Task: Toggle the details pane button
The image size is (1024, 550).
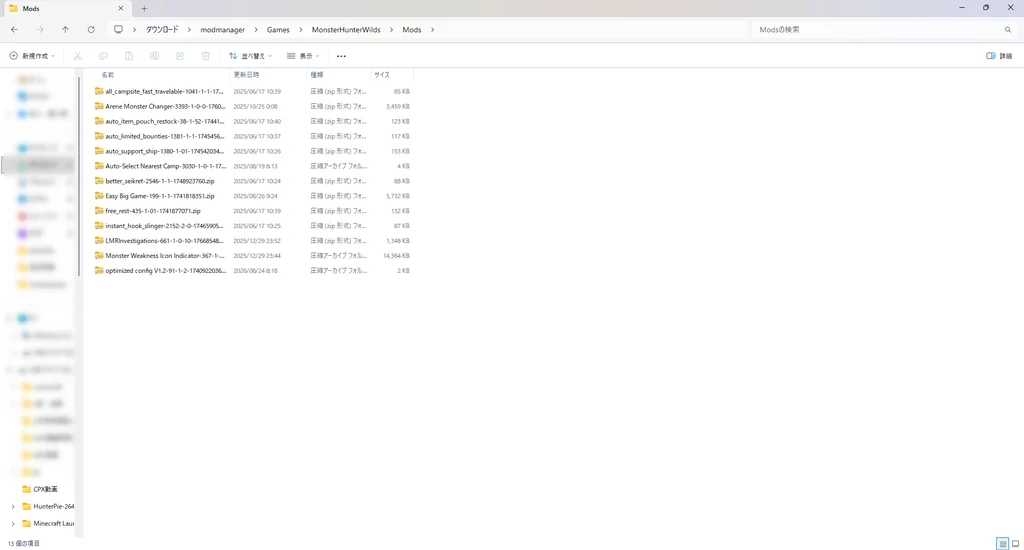Action: pos(999,56)
